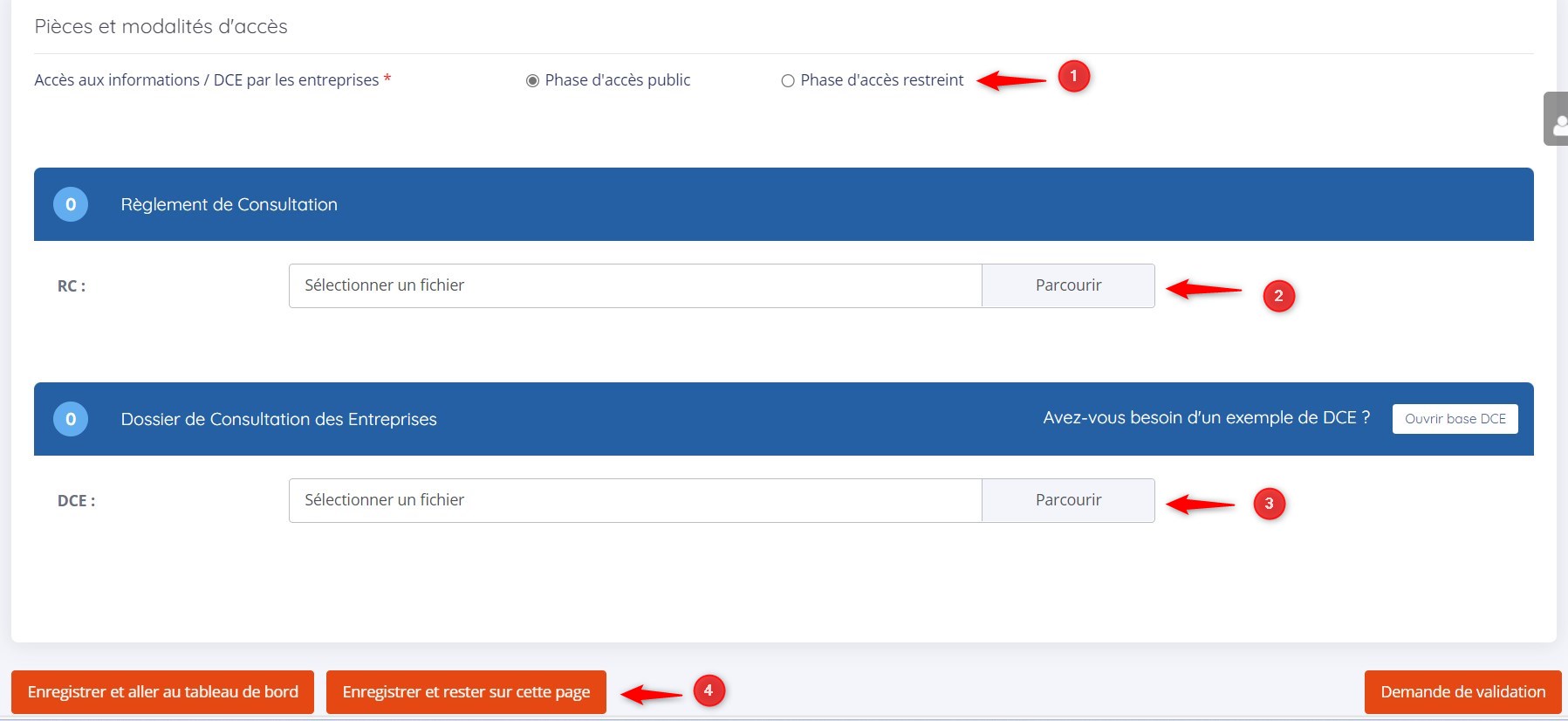Choose the Phase d'accès restreint option
The width and height of the screenshot is (1568, 721).
(x=788, y=80)
